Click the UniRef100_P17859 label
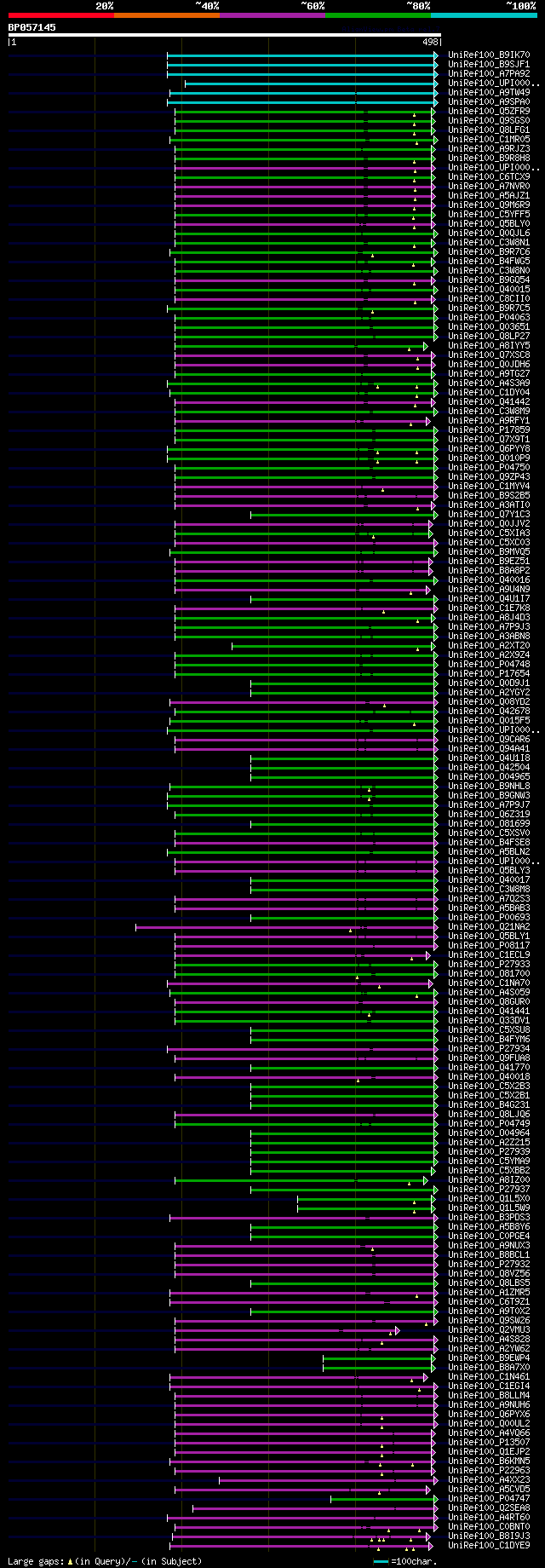This screenshot has height=1568, width=545. (x=489, y=430)
